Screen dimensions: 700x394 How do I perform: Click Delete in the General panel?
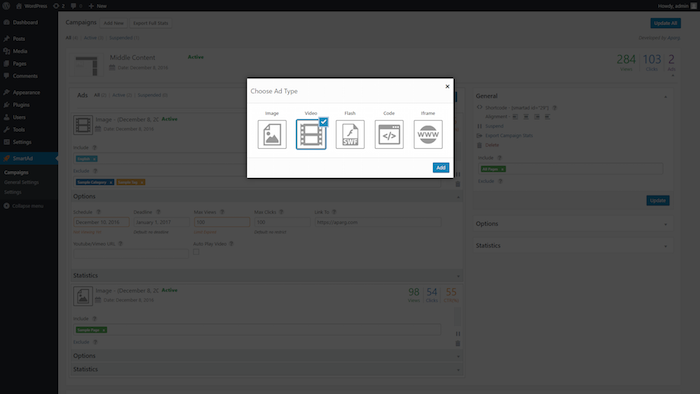click(492, 145)
